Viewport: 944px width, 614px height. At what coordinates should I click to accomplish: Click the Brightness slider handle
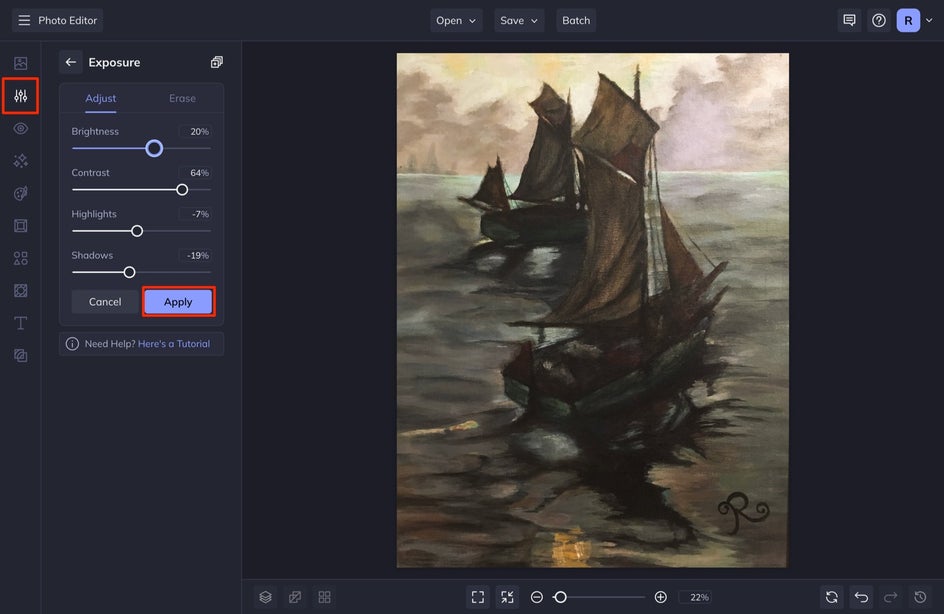(x=154, y=148)
